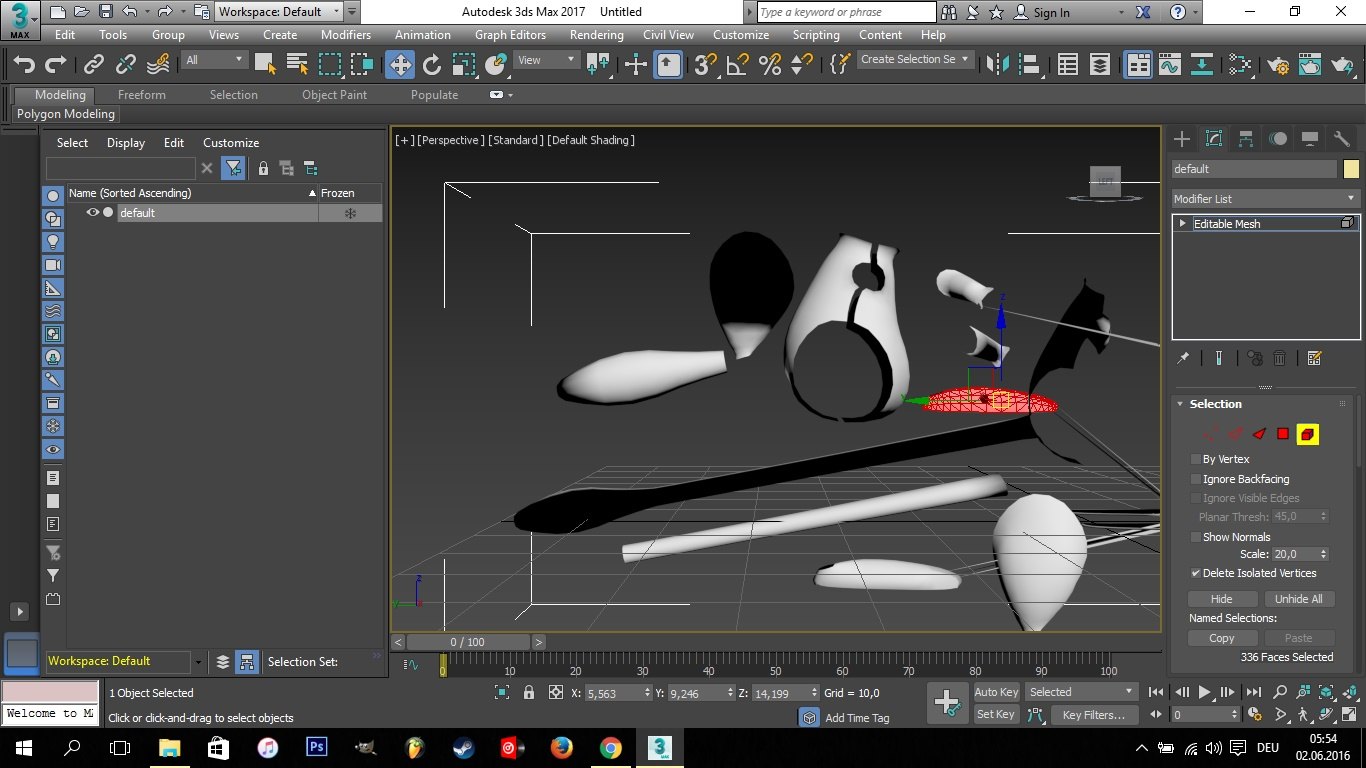Open the Schematic View

[1202, 65]
